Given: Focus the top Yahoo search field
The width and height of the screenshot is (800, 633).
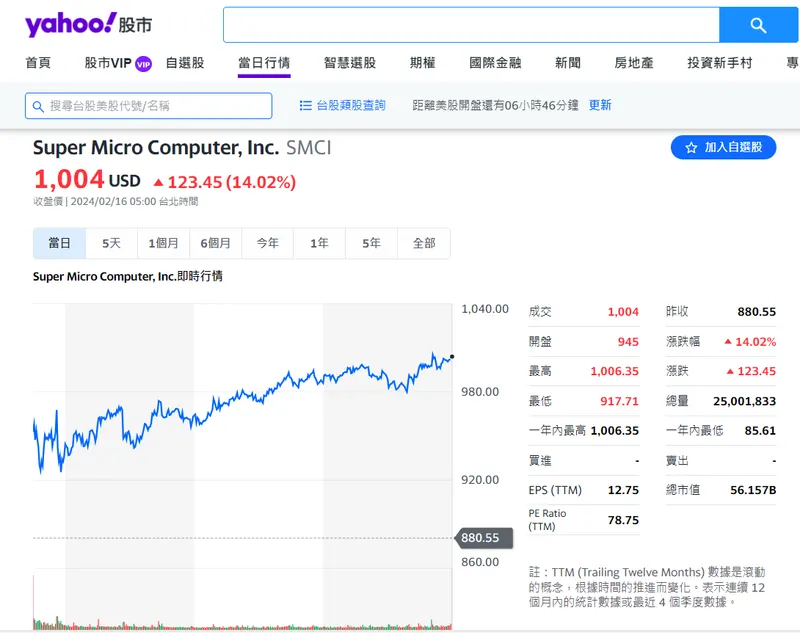Looking at the screenshot, I should [470, 25].
